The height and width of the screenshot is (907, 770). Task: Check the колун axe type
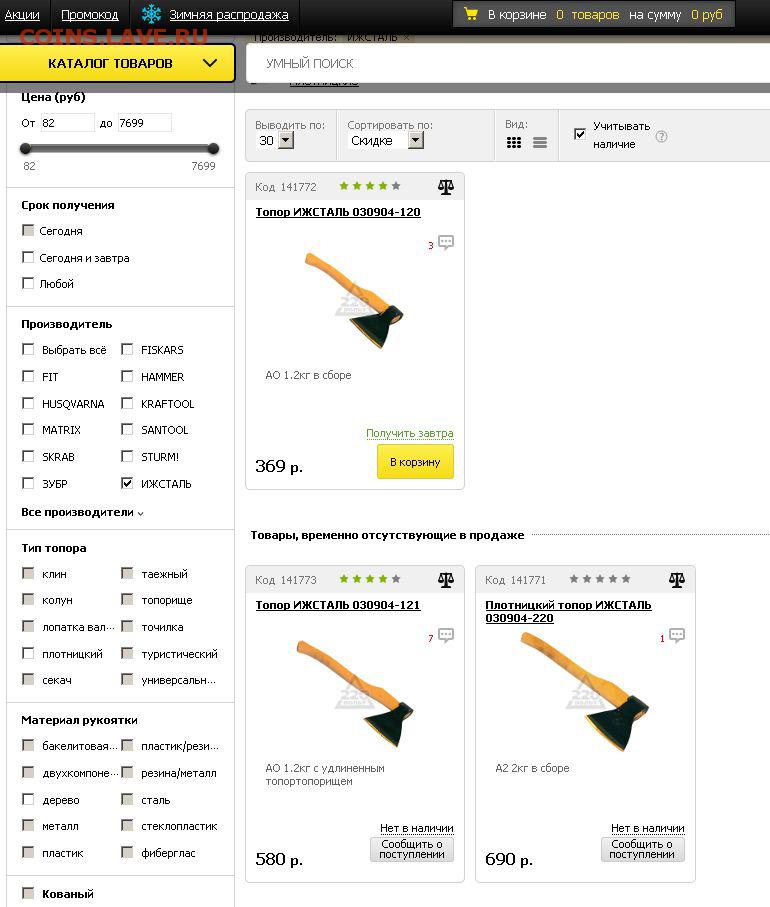28,599
